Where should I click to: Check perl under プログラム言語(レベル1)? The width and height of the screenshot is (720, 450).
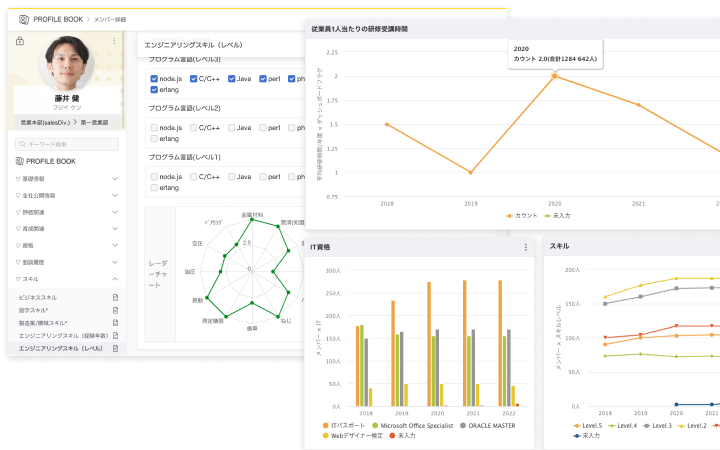coord(263,177)
